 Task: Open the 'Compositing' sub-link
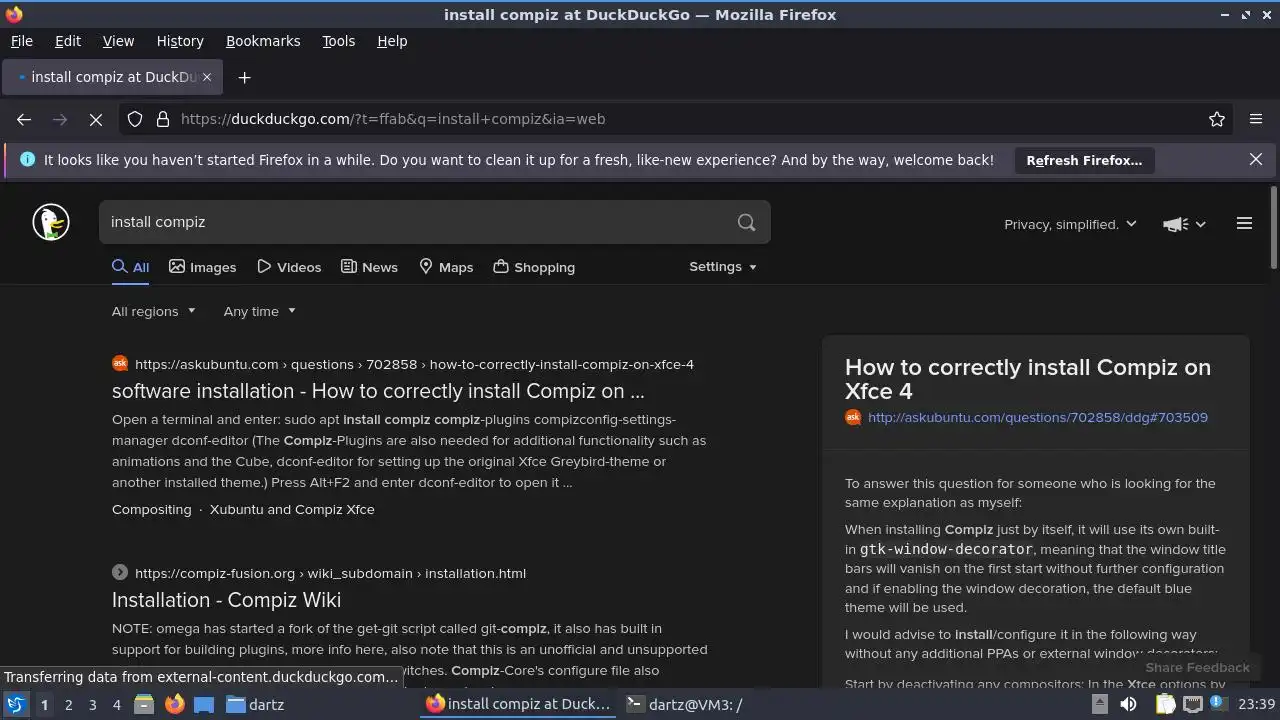click(x=151, y=509)
